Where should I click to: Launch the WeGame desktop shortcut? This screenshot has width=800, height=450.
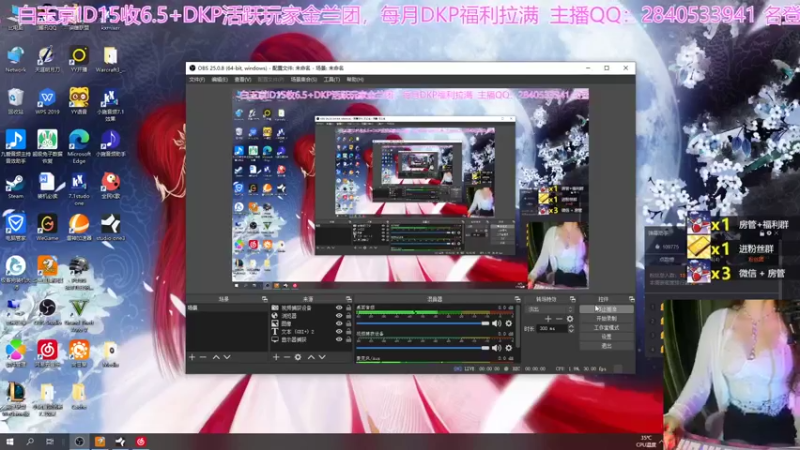point(47,228)
